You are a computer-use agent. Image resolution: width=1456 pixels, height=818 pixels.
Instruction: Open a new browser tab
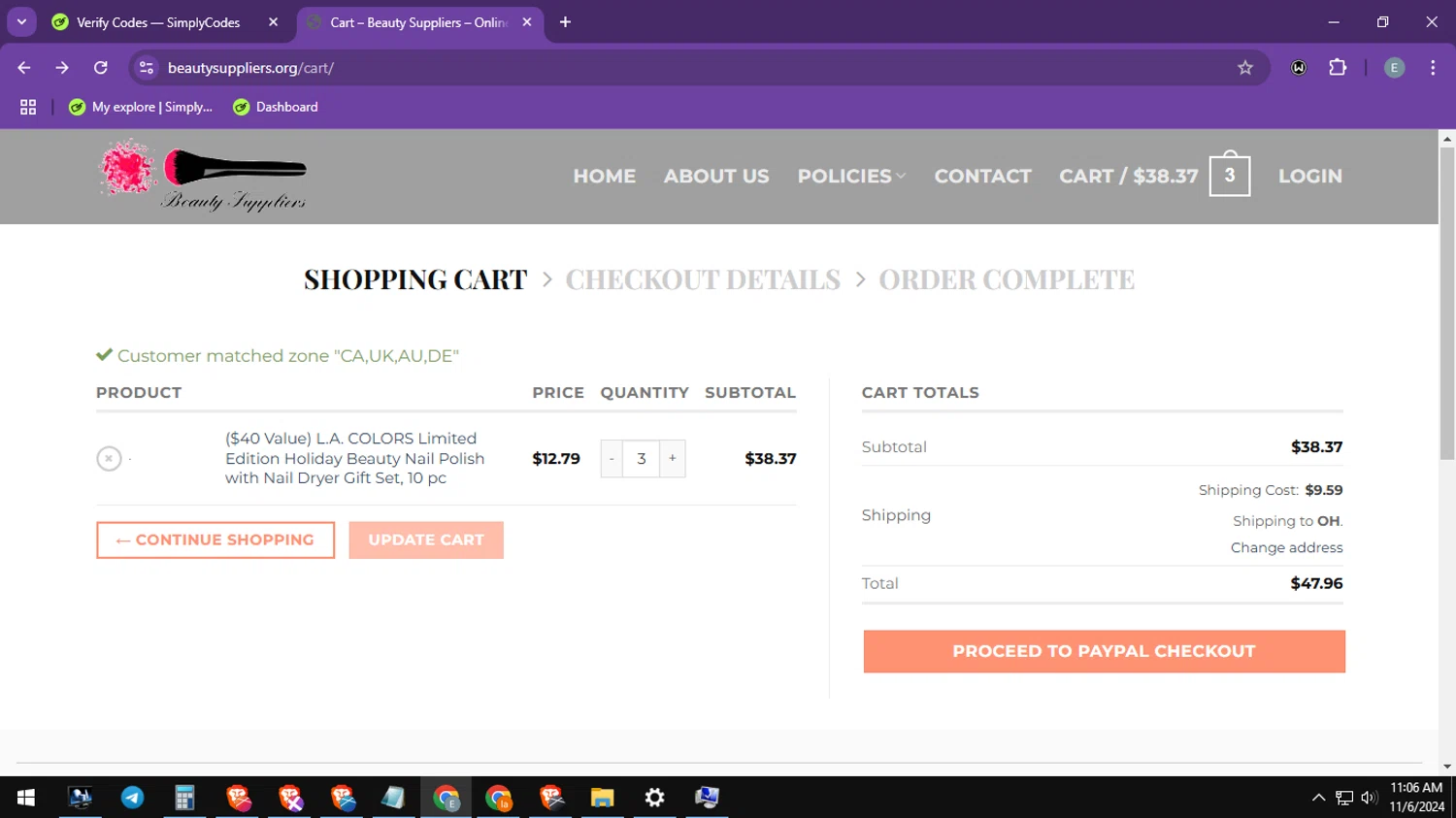565,22
